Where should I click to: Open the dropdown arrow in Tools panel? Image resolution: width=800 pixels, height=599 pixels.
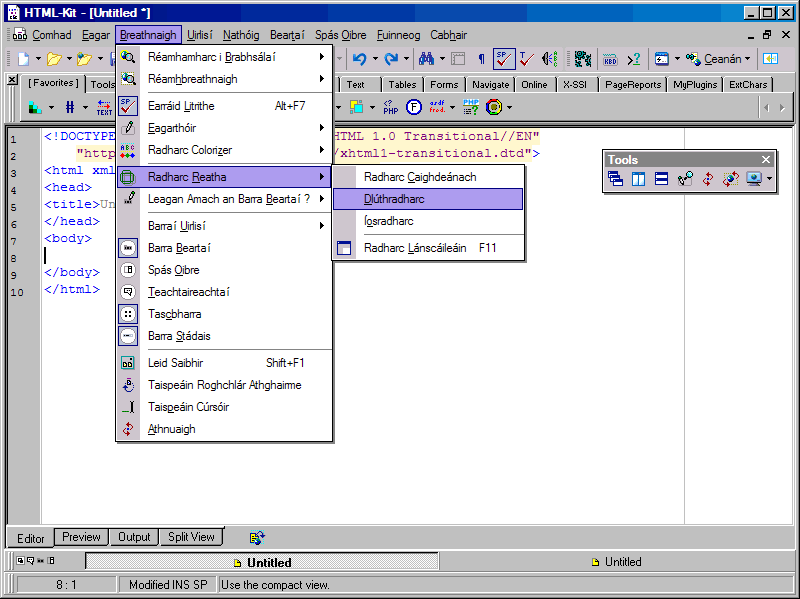[768, 179]
